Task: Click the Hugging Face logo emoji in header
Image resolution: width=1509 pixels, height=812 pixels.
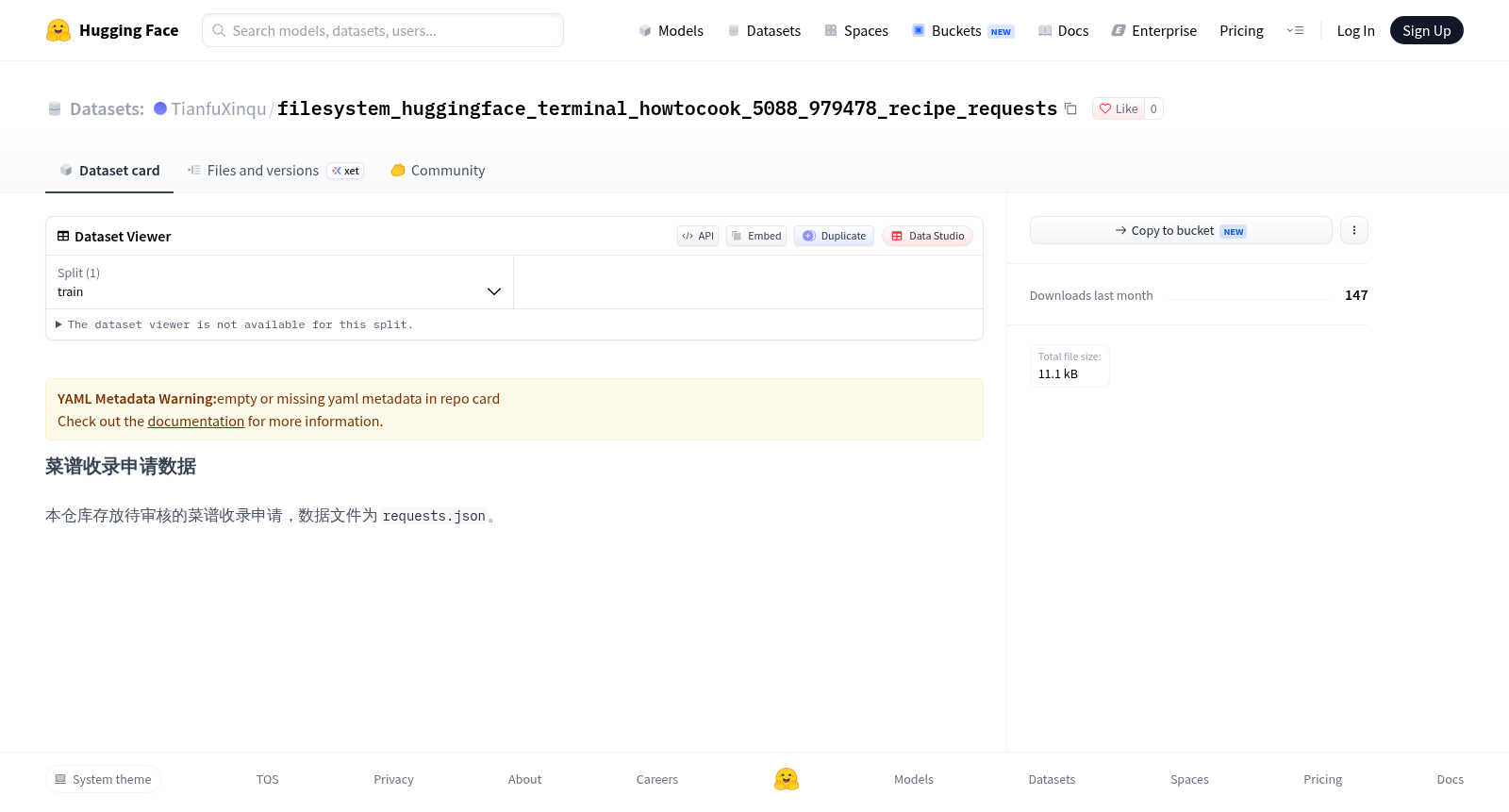Action: 58,30
